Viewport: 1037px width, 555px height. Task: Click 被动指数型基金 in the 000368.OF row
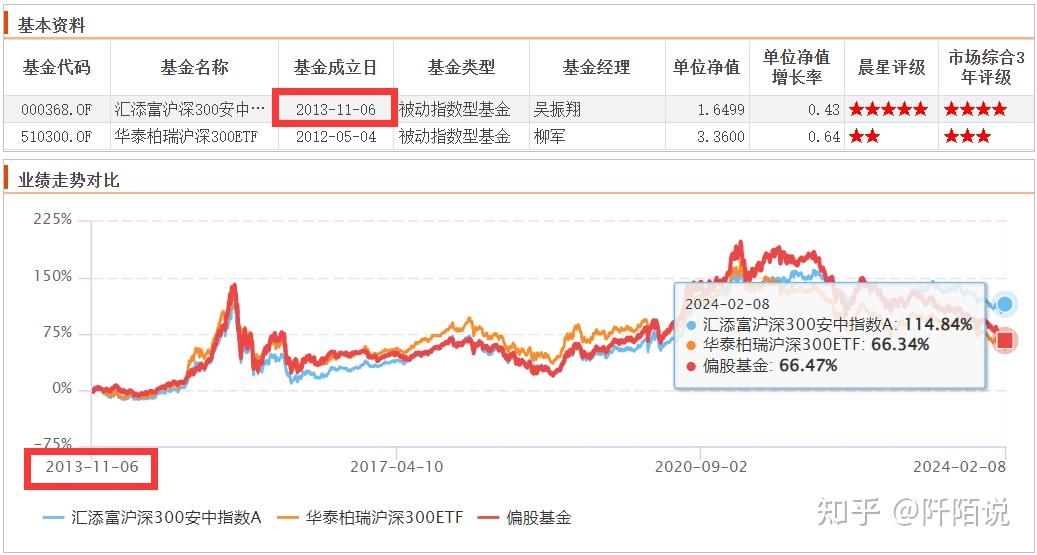coord(454,110)
